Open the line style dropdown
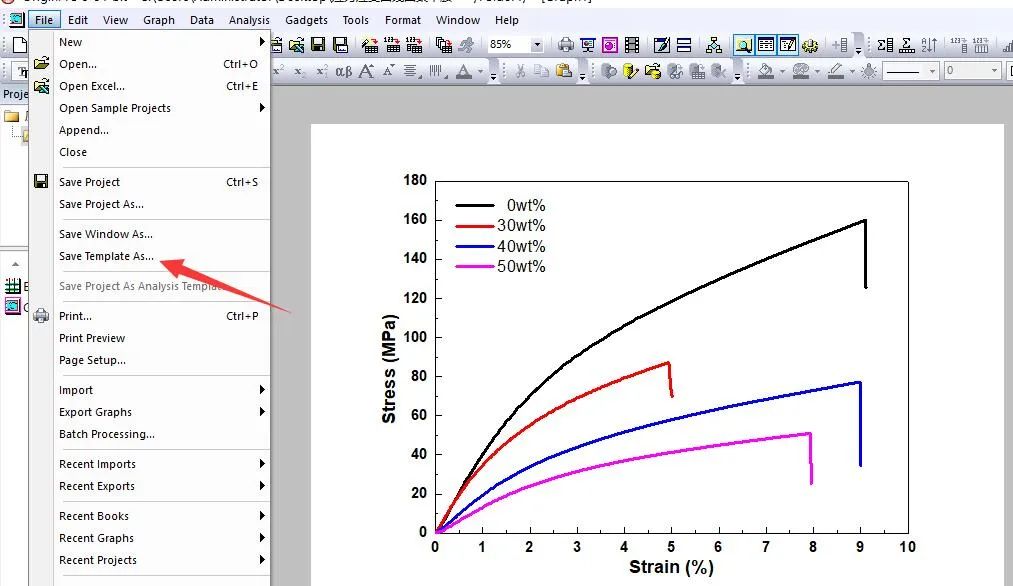 point(932,70)
